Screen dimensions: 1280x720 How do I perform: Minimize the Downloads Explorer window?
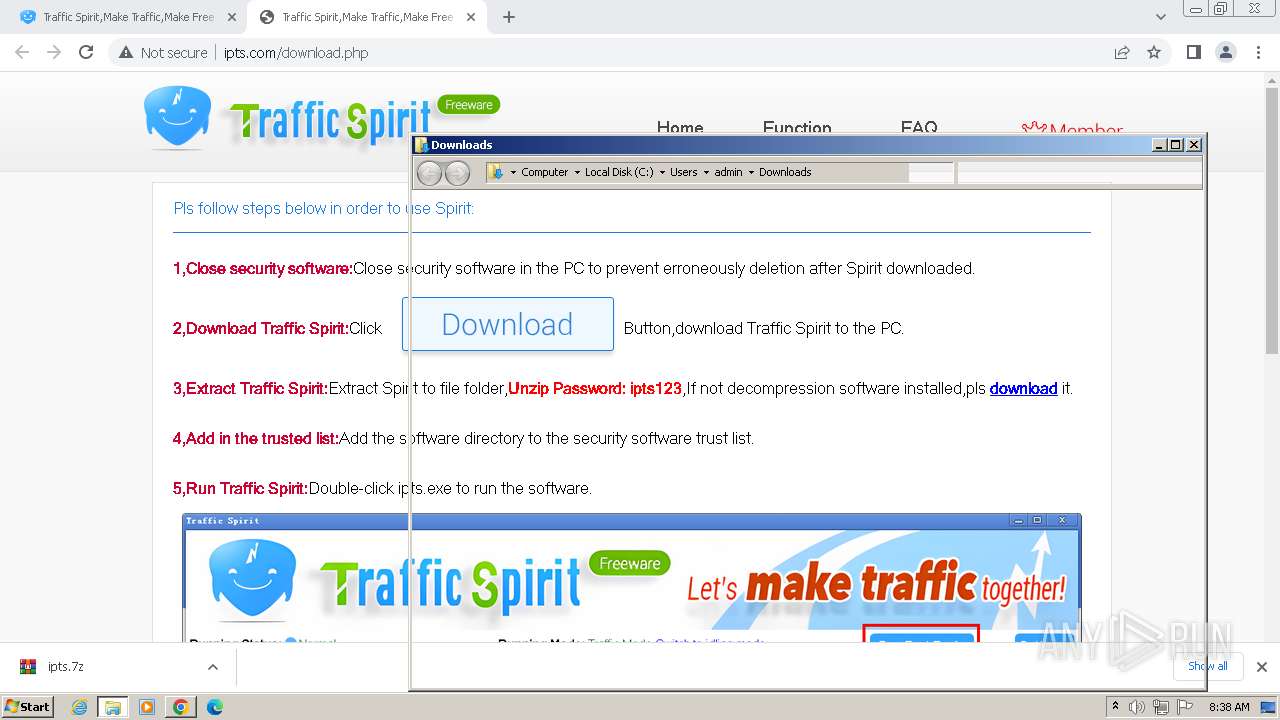click(x=1159, y=145)
